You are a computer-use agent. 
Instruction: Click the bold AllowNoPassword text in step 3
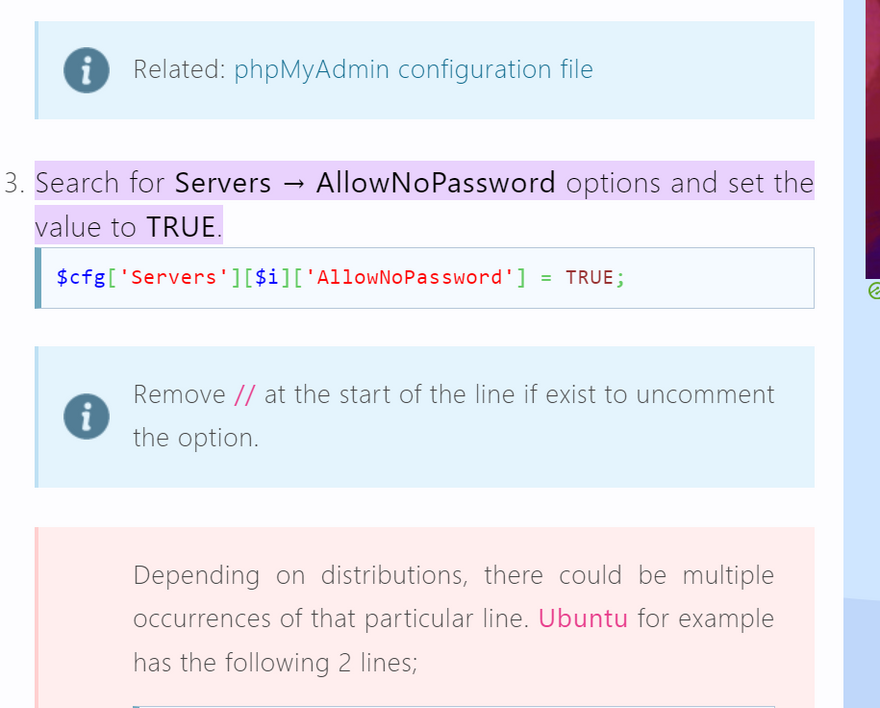click(x=435, y=183)
